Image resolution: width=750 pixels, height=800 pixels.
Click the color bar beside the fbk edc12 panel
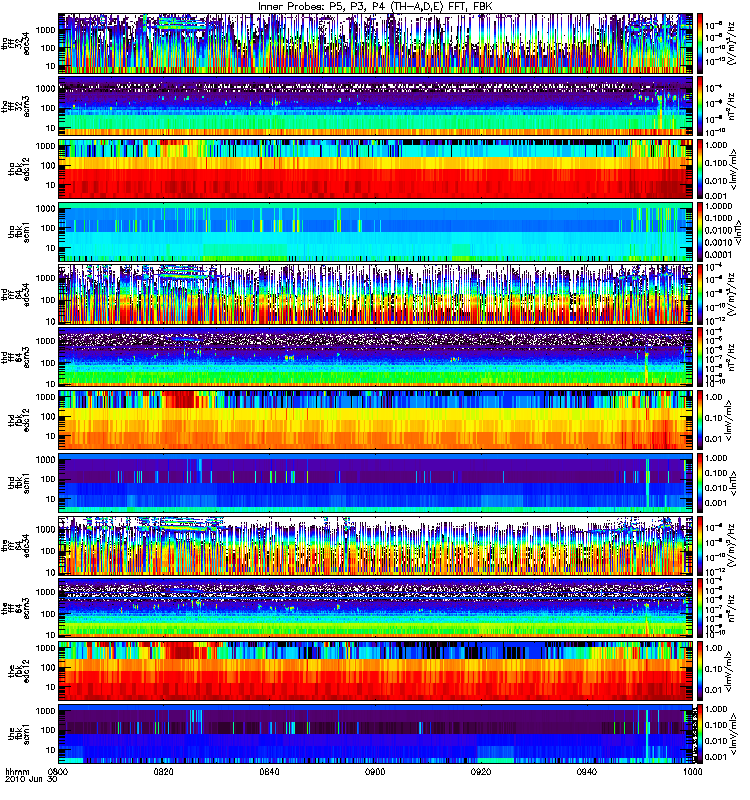pos(700,671)
